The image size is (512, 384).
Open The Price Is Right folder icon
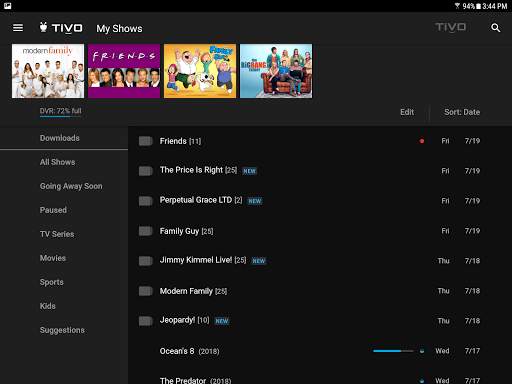[146, 171]
